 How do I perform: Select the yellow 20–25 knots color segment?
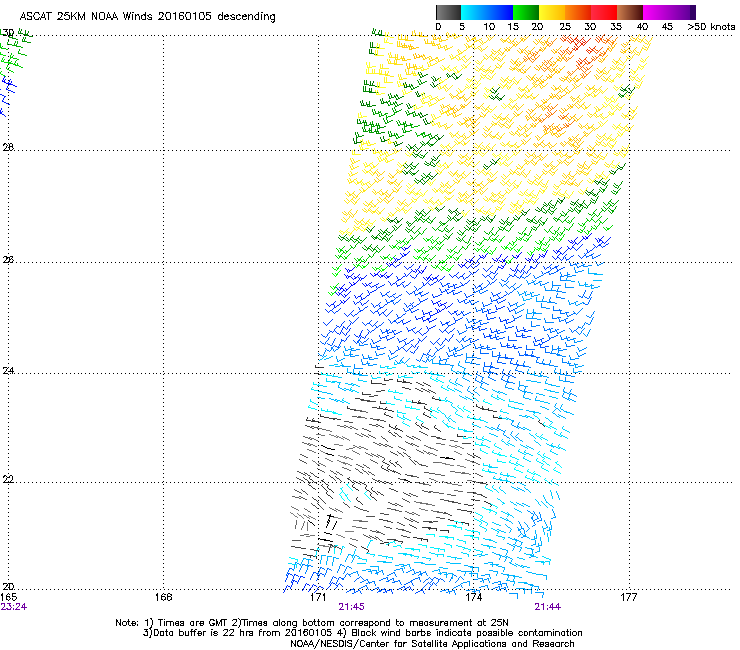pyautogui.click(x=552, y=12)
